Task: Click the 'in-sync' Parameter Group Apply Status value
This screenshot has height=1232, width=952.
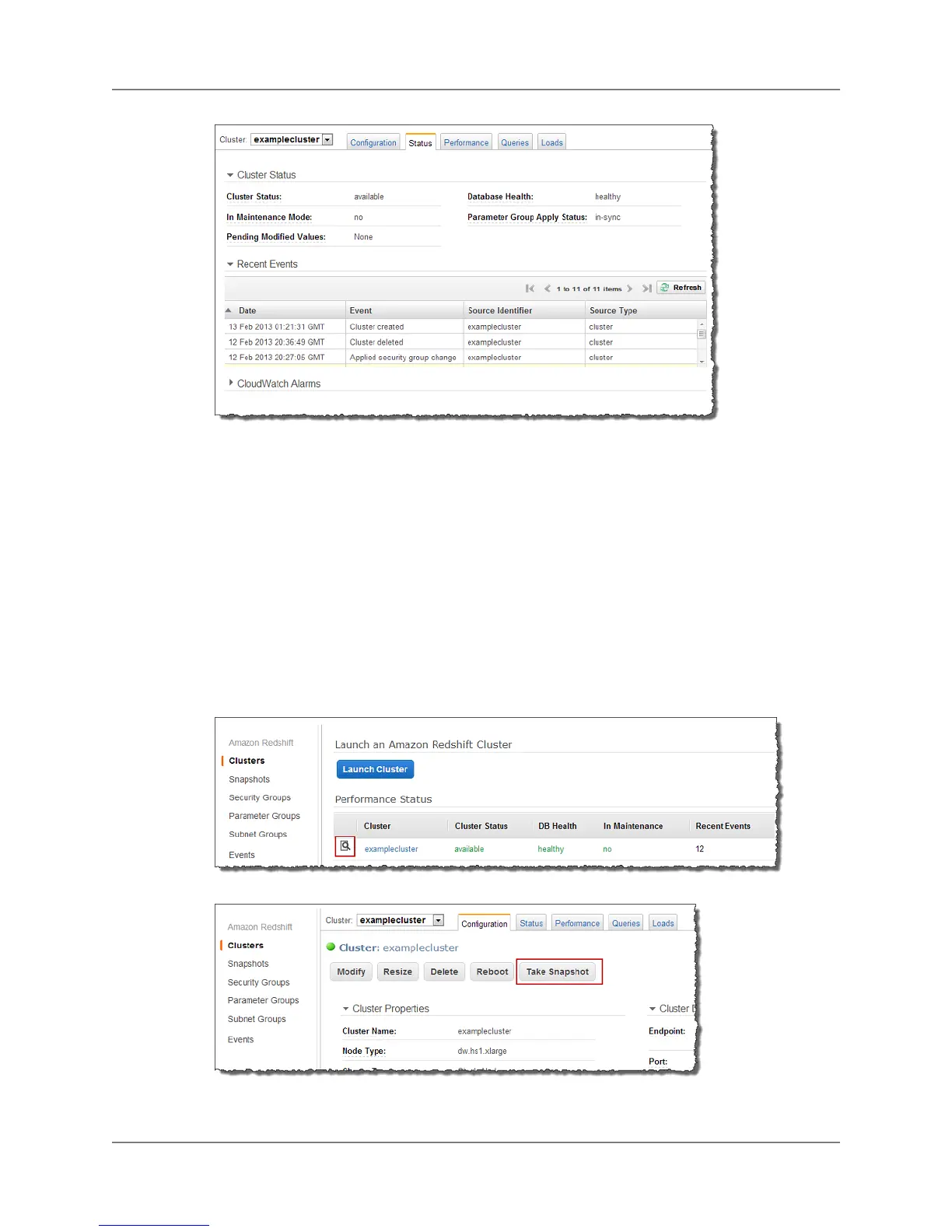Action: pyautogui.click(x=607, y=217)
